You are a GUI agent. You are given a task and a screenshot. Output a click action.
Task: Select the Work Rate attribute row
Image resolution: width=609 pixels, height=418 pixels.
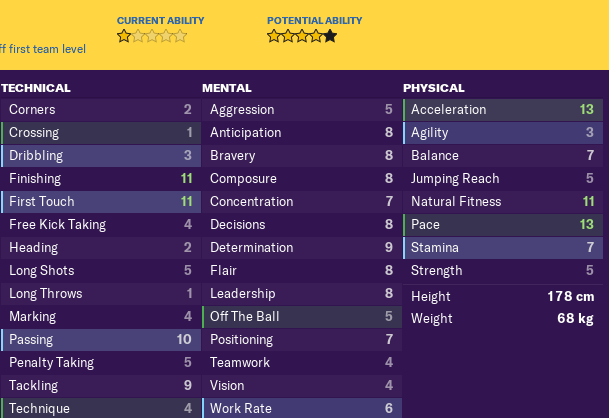(302, 408)
